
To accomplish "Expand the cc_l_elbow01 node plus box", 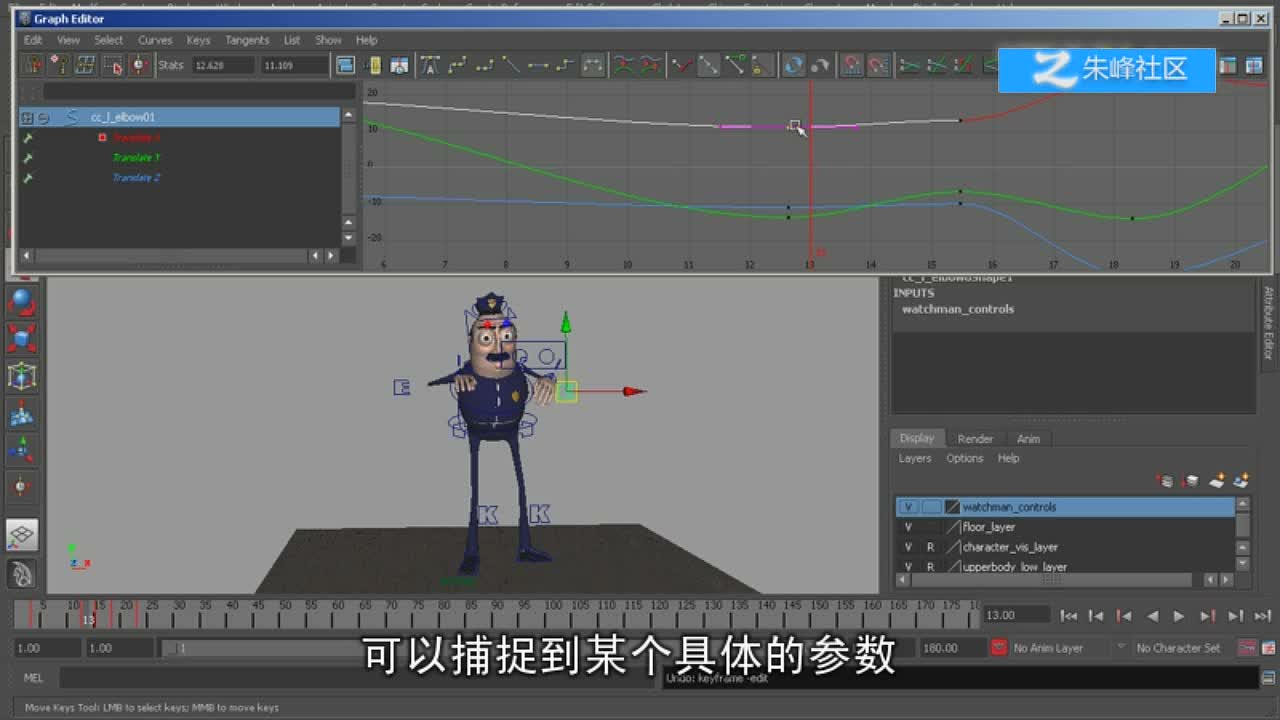I will (27, 117).
